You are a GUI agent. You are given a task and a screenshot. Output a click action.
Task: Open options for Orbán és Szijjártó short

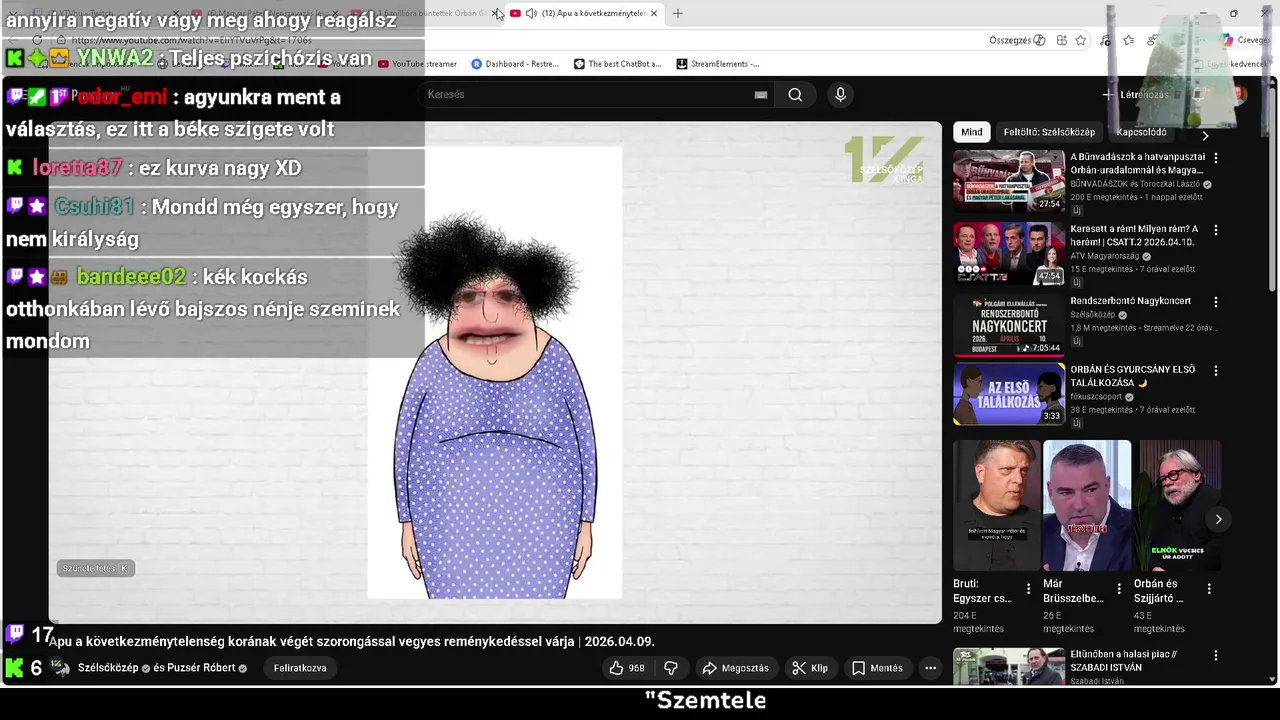click(x=1209, y=589)
